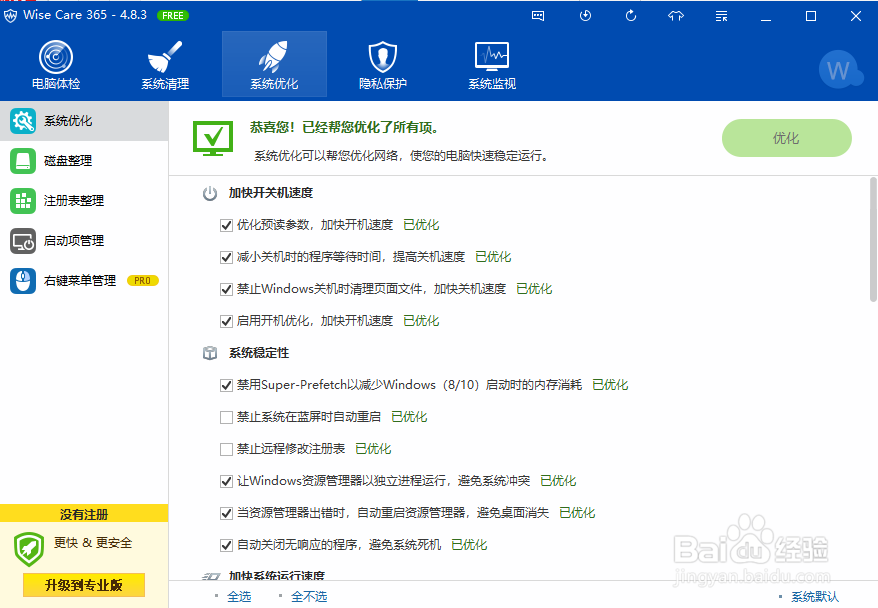Click 更快 & 更安全 text

click(x=93, y=542)
